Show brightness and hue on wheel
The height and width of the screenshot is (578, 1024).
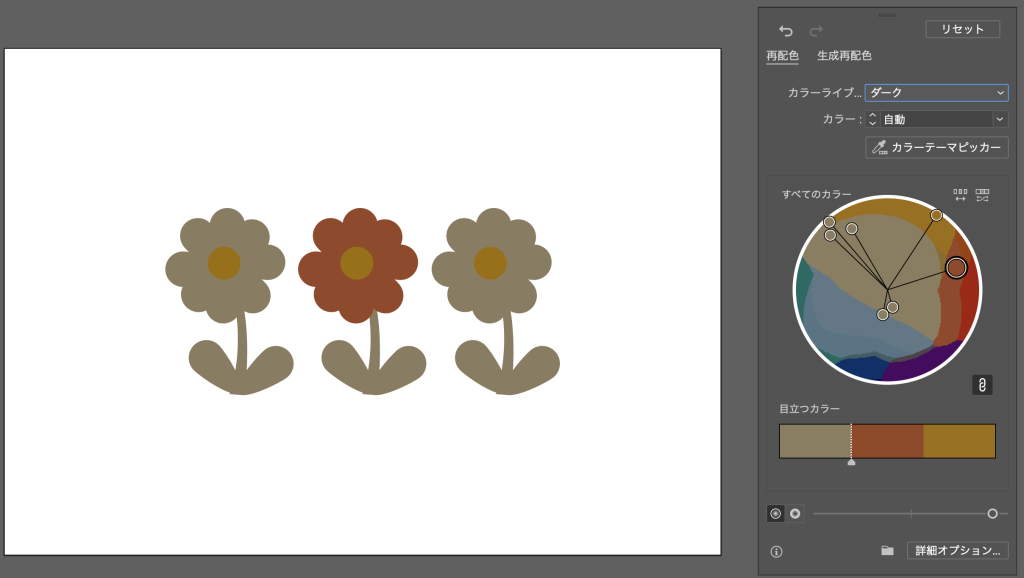pos(795,513)
